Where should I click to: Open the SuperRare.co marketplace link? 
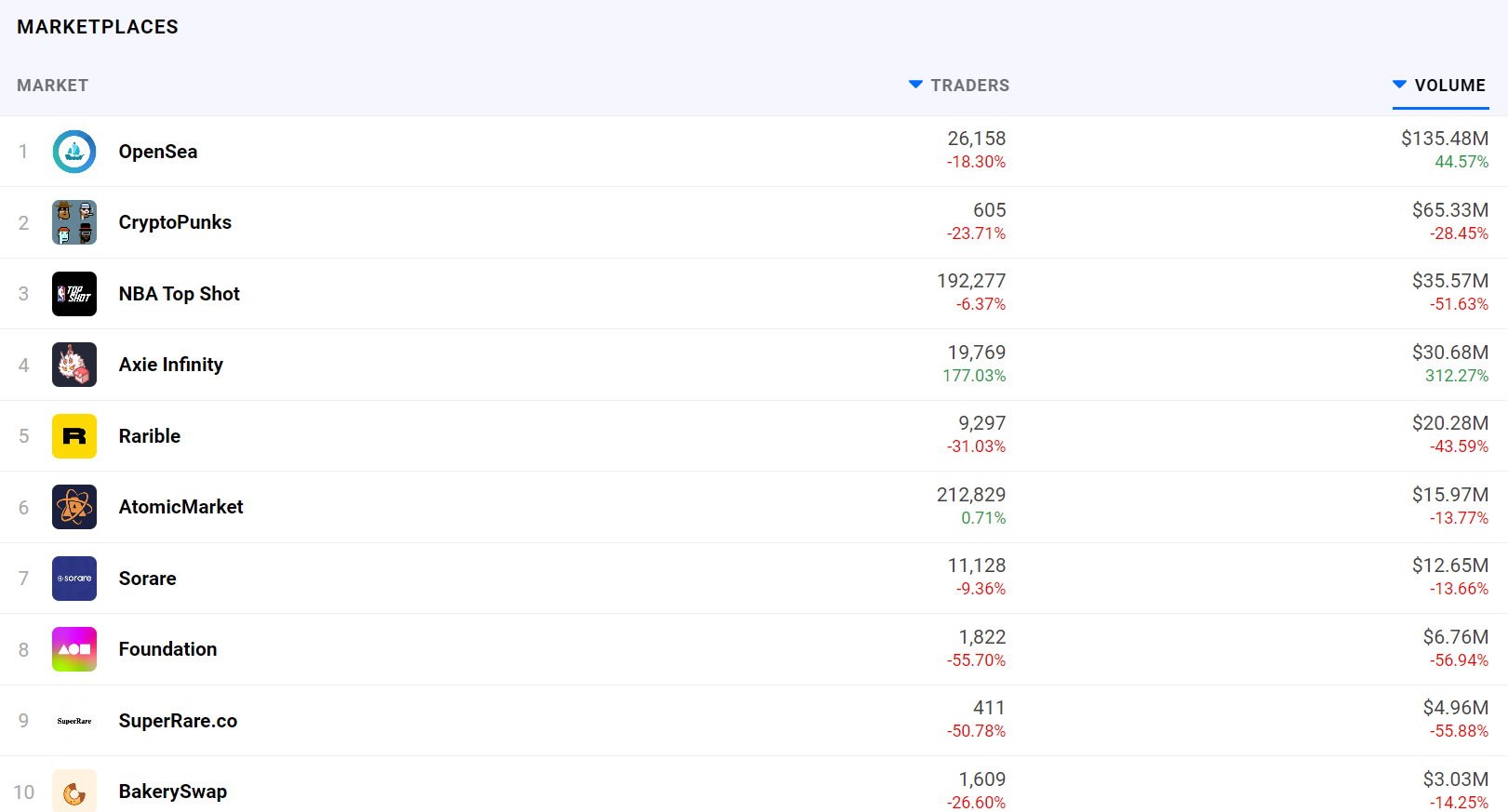point(179,721)
